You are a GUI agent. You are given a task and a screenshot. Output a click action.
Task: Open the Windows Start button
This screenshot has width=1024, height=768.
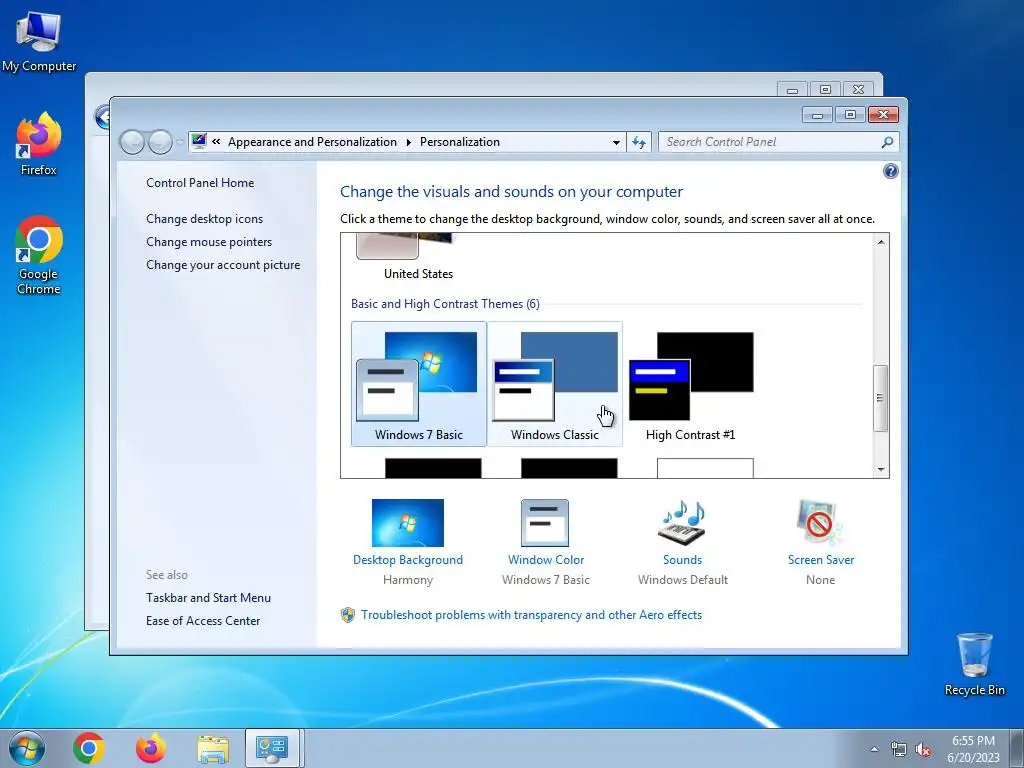tap(27, 748)
